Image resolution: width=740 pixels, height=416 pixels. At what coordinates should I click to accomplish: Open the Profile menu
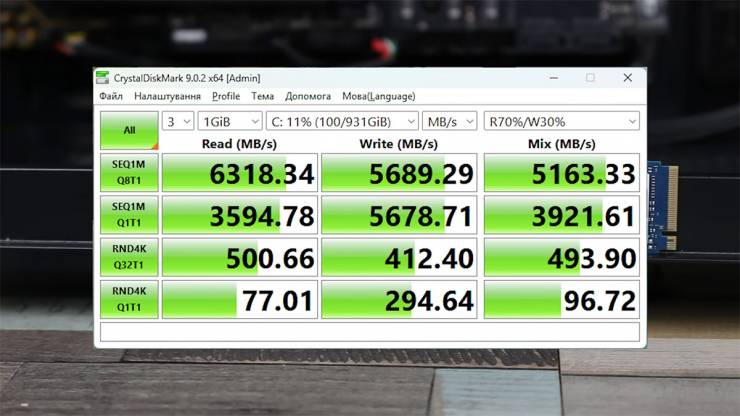tap(226, 96)
